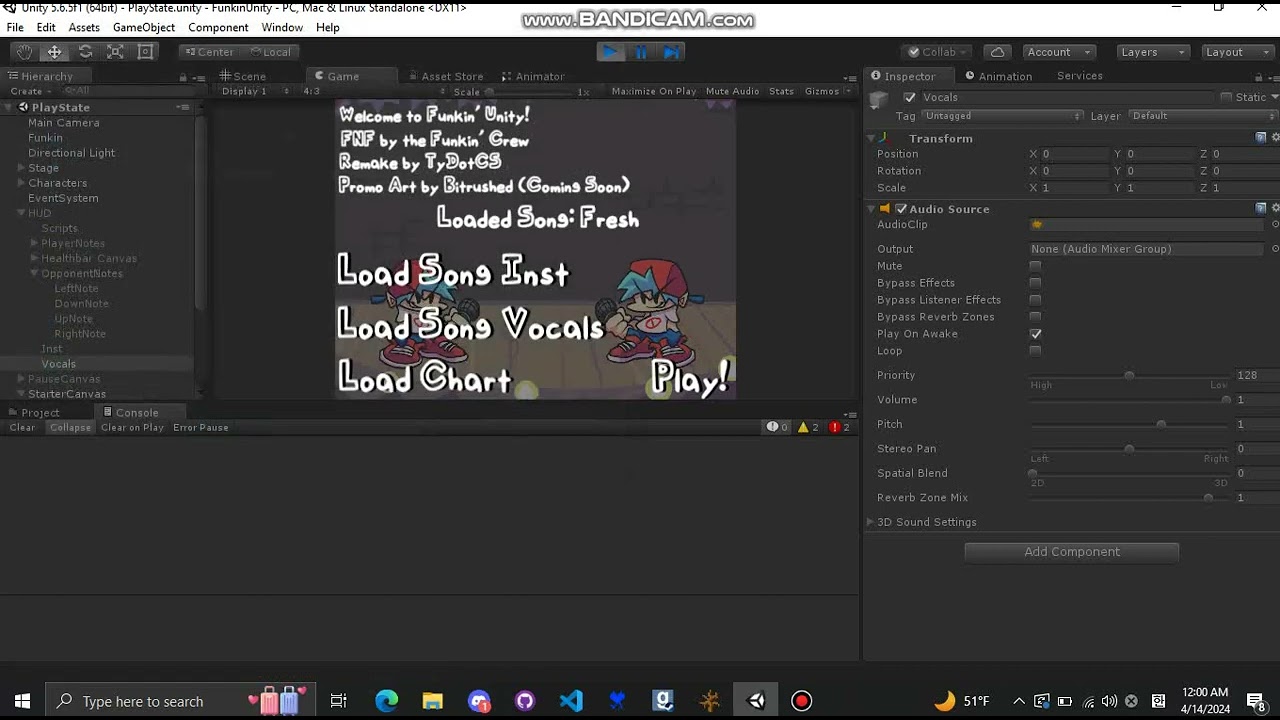This screenshot has width=1280, height=720.
Task: Adjust the Pitch slider
Action: tap(1130, 424)
